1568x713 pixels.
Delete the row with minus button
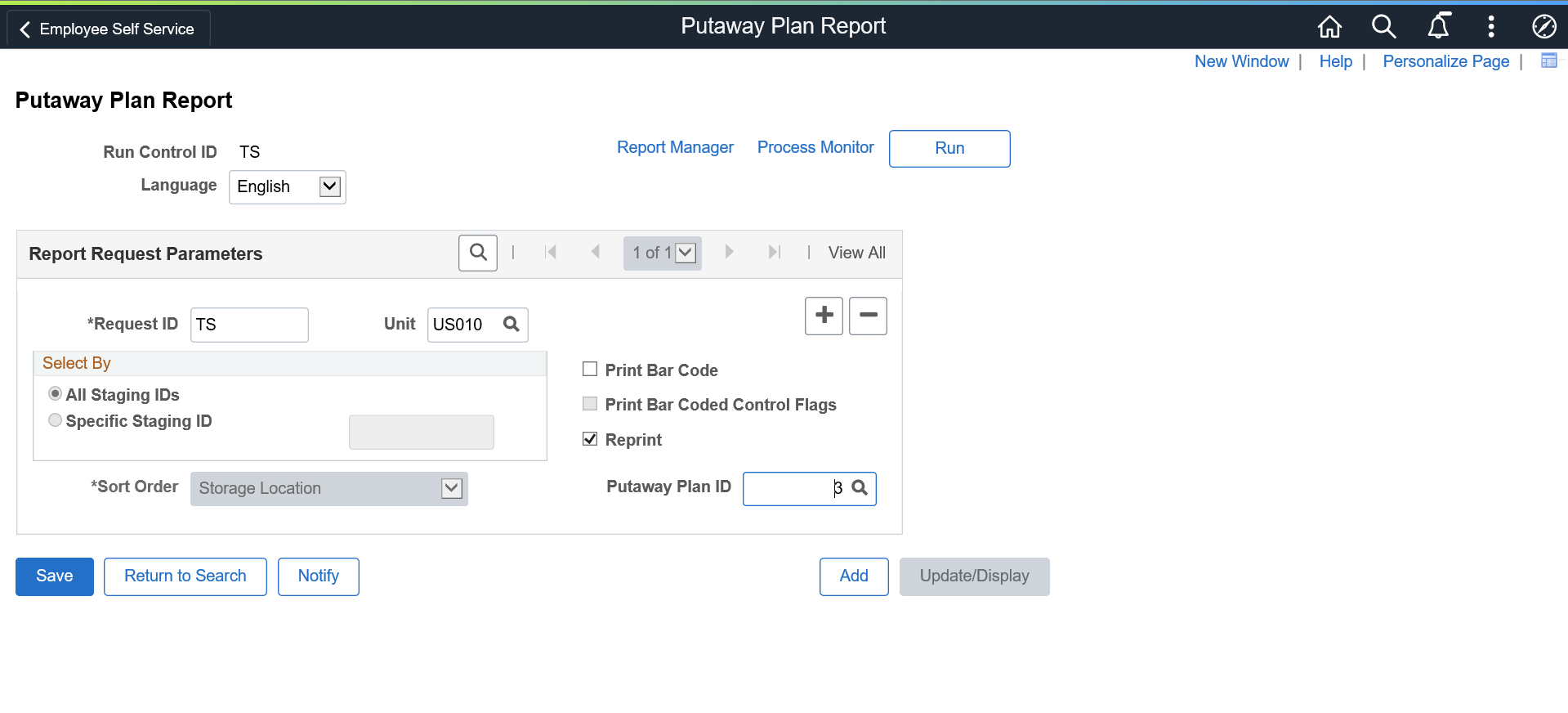[868, 316]
